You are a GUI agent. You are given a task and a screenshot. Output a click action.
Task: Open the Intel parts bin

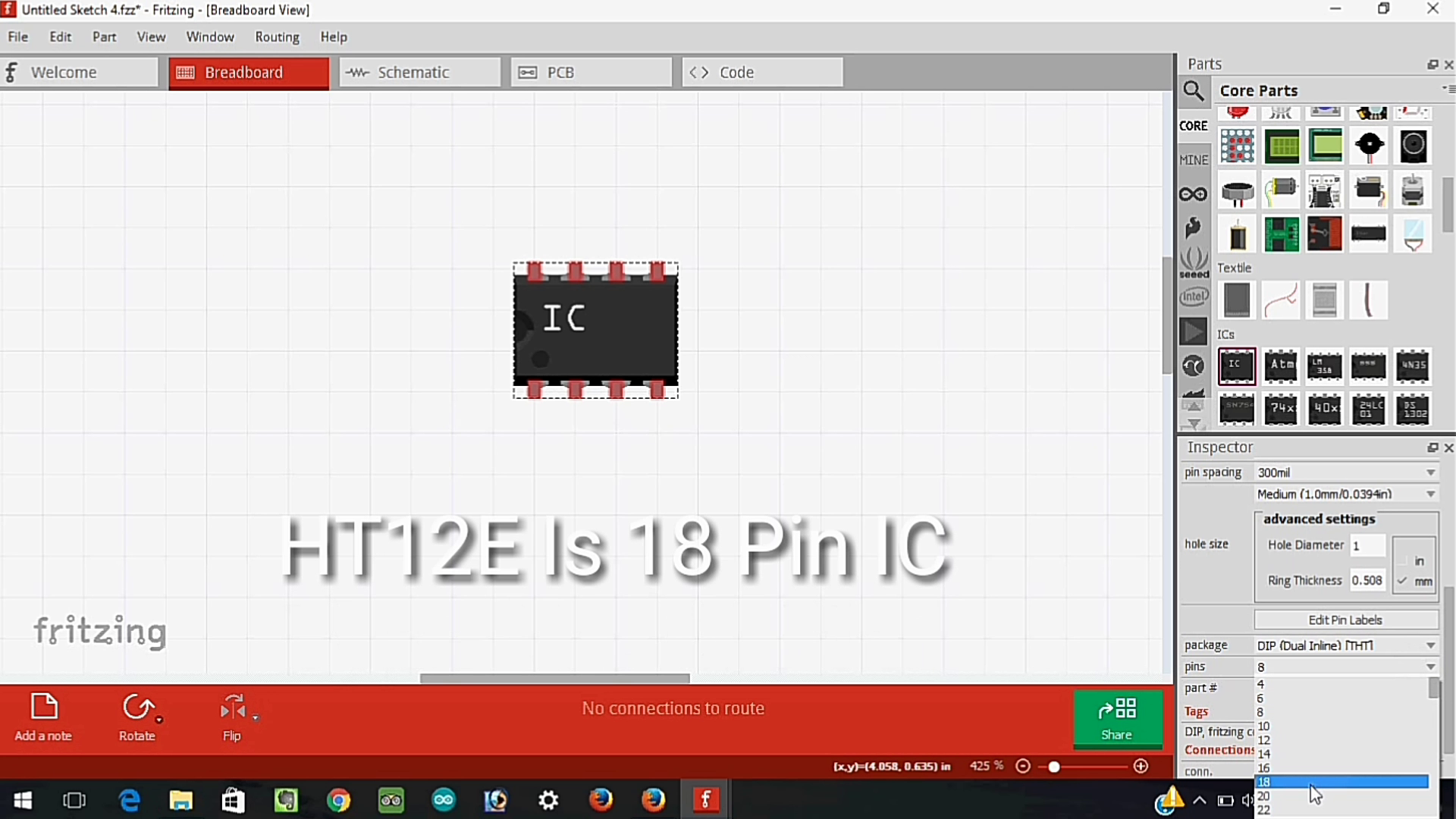click(1194, 297)
